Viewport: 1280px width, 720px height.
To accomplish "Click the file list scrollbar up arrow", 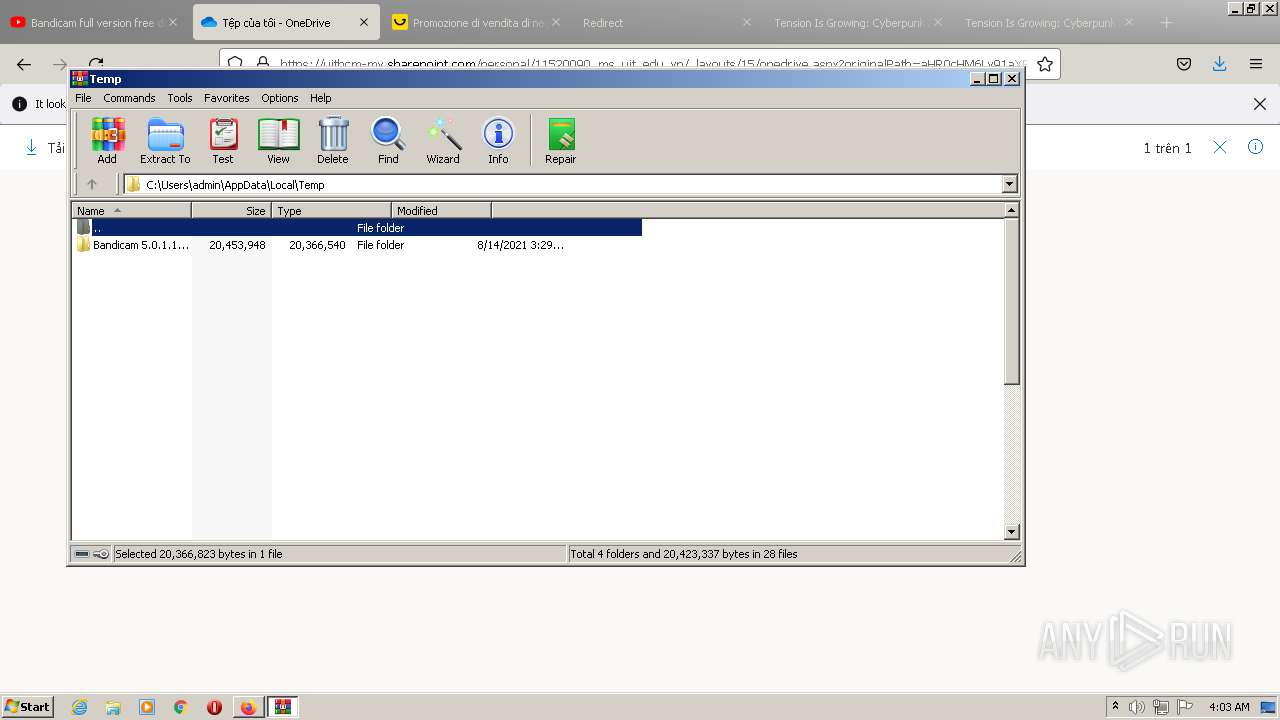I will [1011, 210].
